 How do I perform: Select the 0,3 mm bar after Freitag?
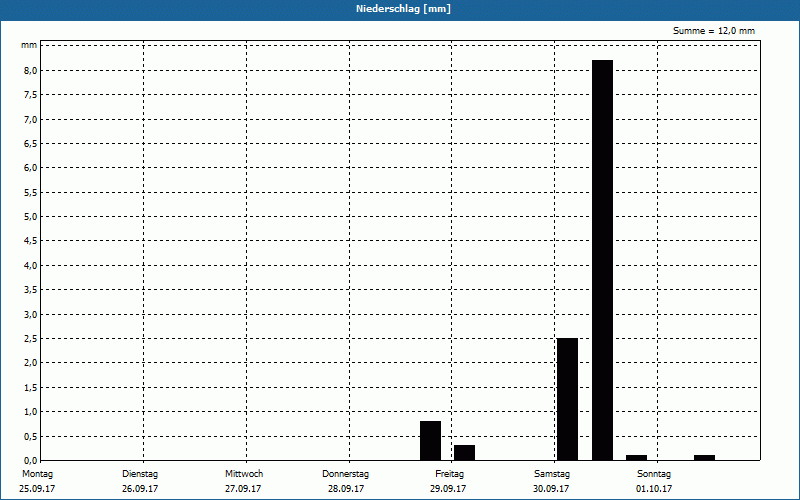464,453
